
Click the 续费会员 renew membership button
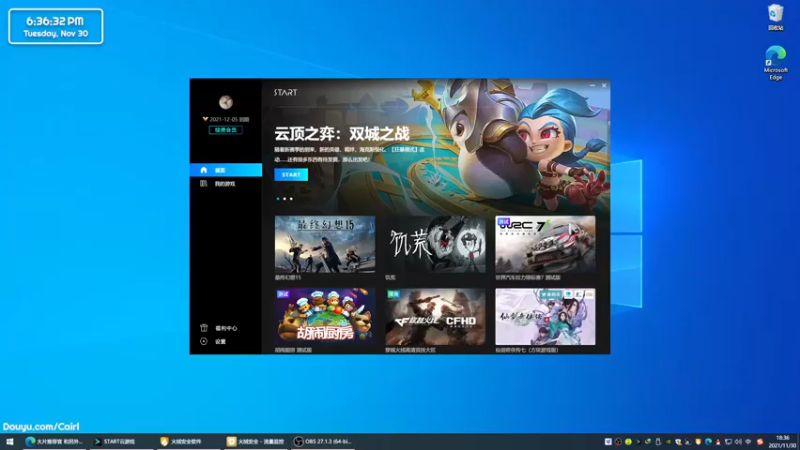(226, 130)
